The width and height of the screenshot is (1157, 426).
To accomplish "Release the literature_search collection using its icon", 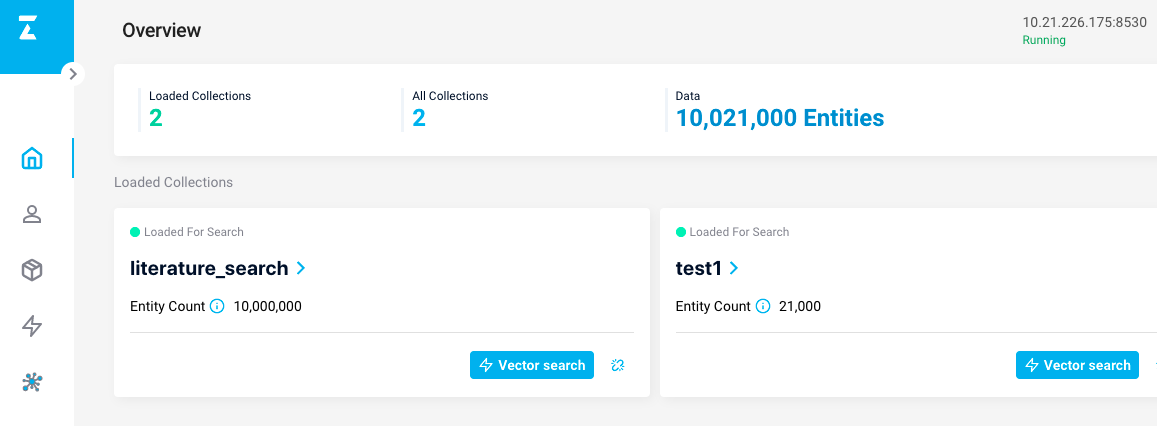I will 618,365.
